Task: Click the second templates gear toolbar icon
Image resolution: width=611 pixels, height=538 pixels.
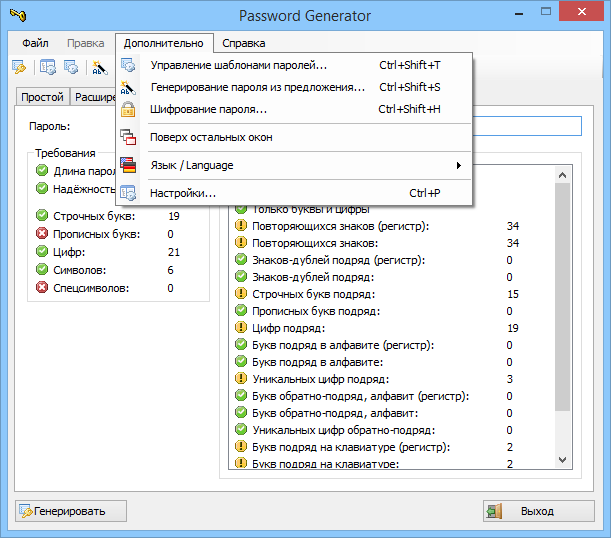Action: (71, 67)
